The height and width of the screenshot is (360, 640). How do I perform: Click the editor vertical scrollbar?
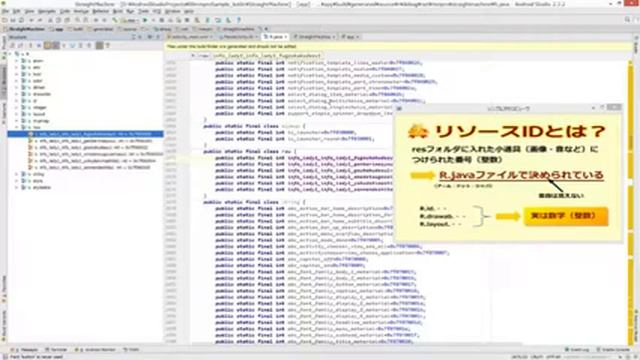pyautogui.click(x=631, y=202)
